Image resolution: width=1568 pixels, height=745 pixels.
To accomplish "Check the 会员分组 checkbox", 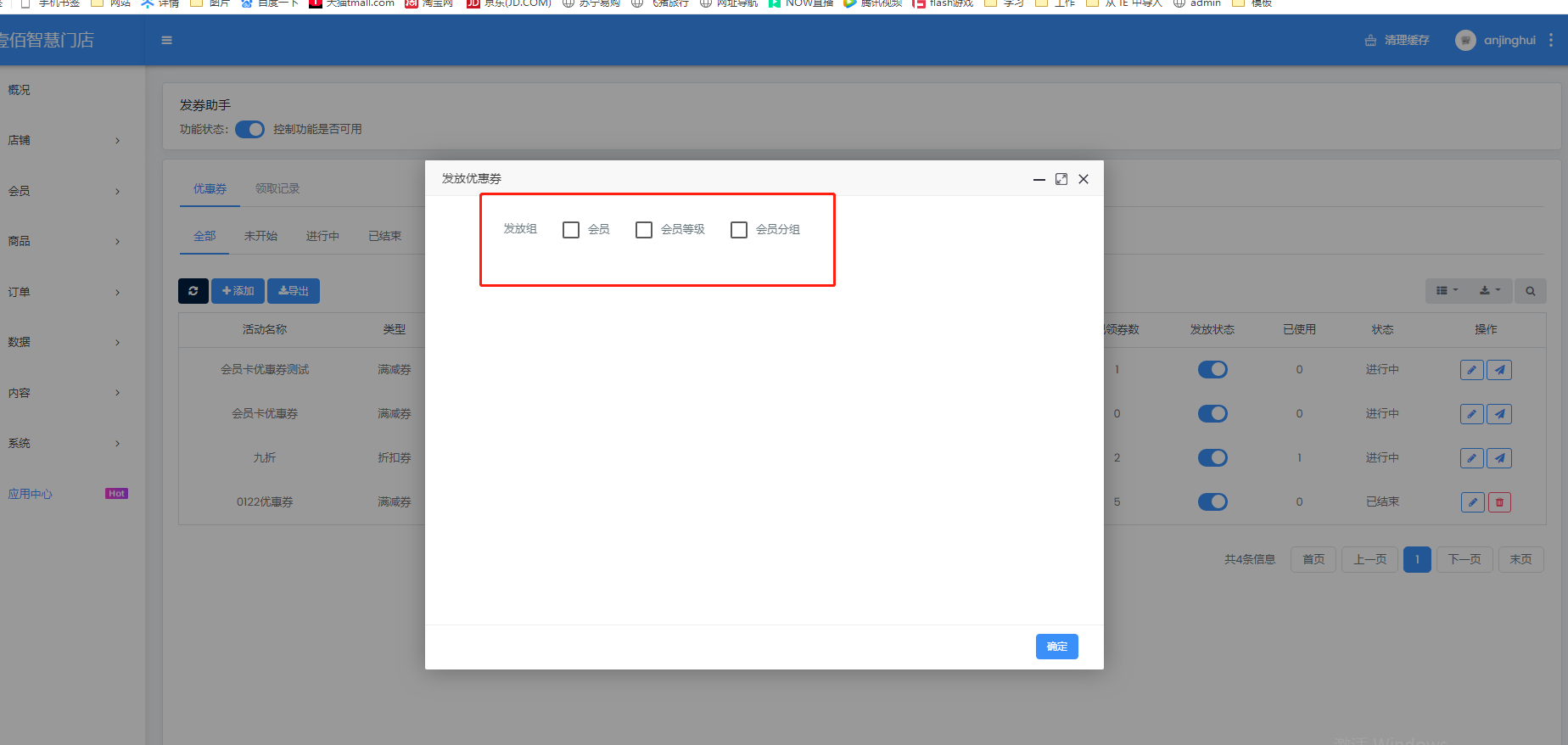I will point(739,230).
